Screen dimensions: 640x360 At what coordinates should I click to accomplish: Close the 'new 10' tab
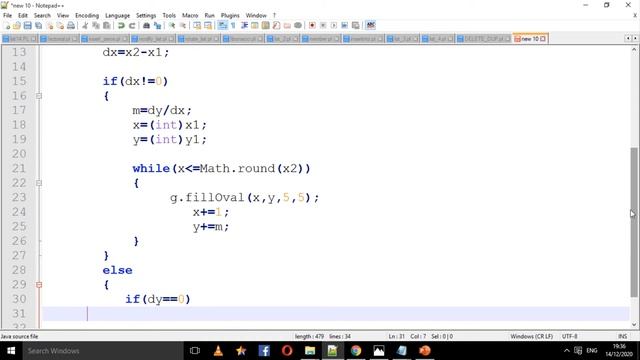(543, 39)
